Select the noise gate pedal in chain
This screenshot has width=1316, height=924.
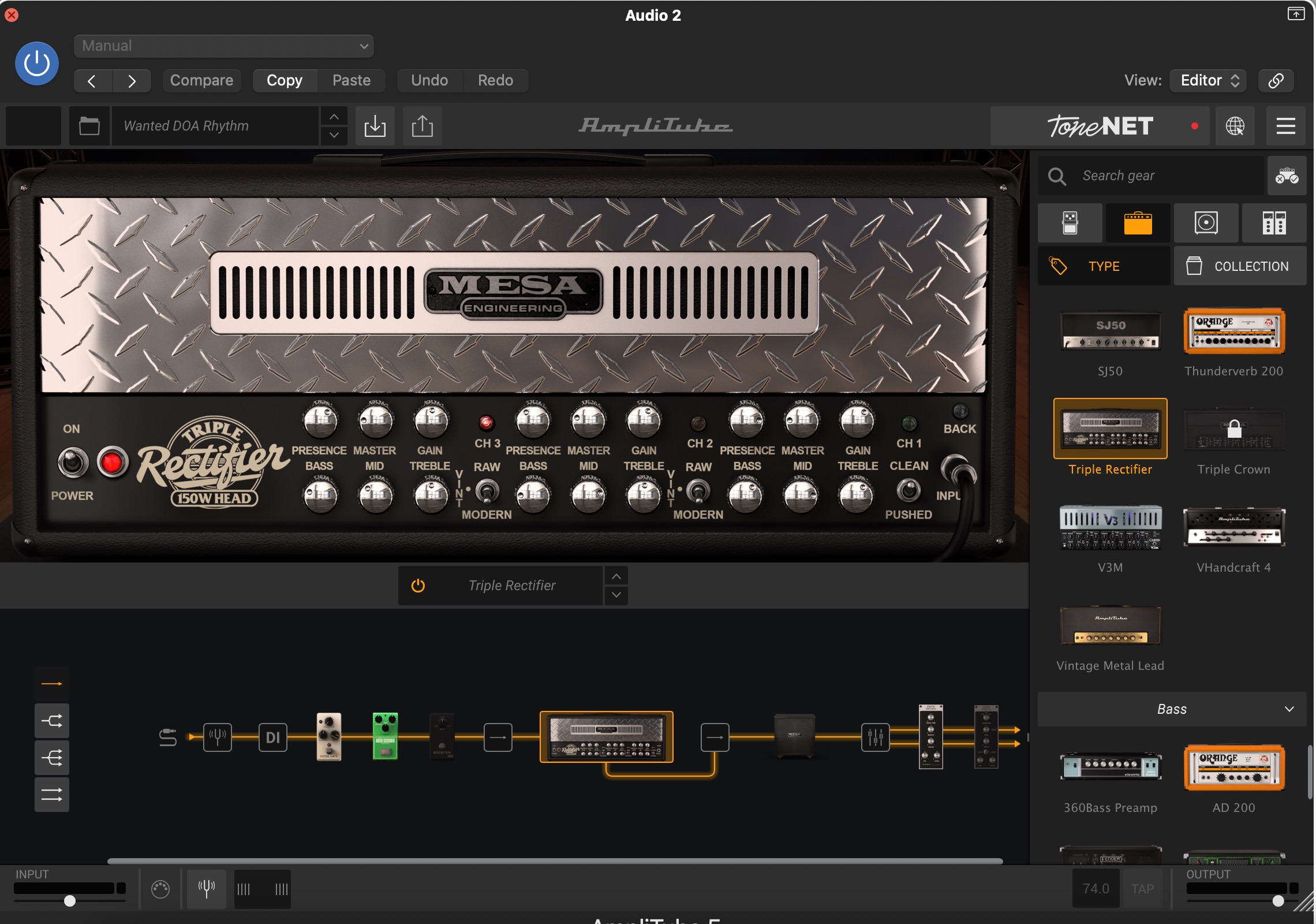coord(329,736)
